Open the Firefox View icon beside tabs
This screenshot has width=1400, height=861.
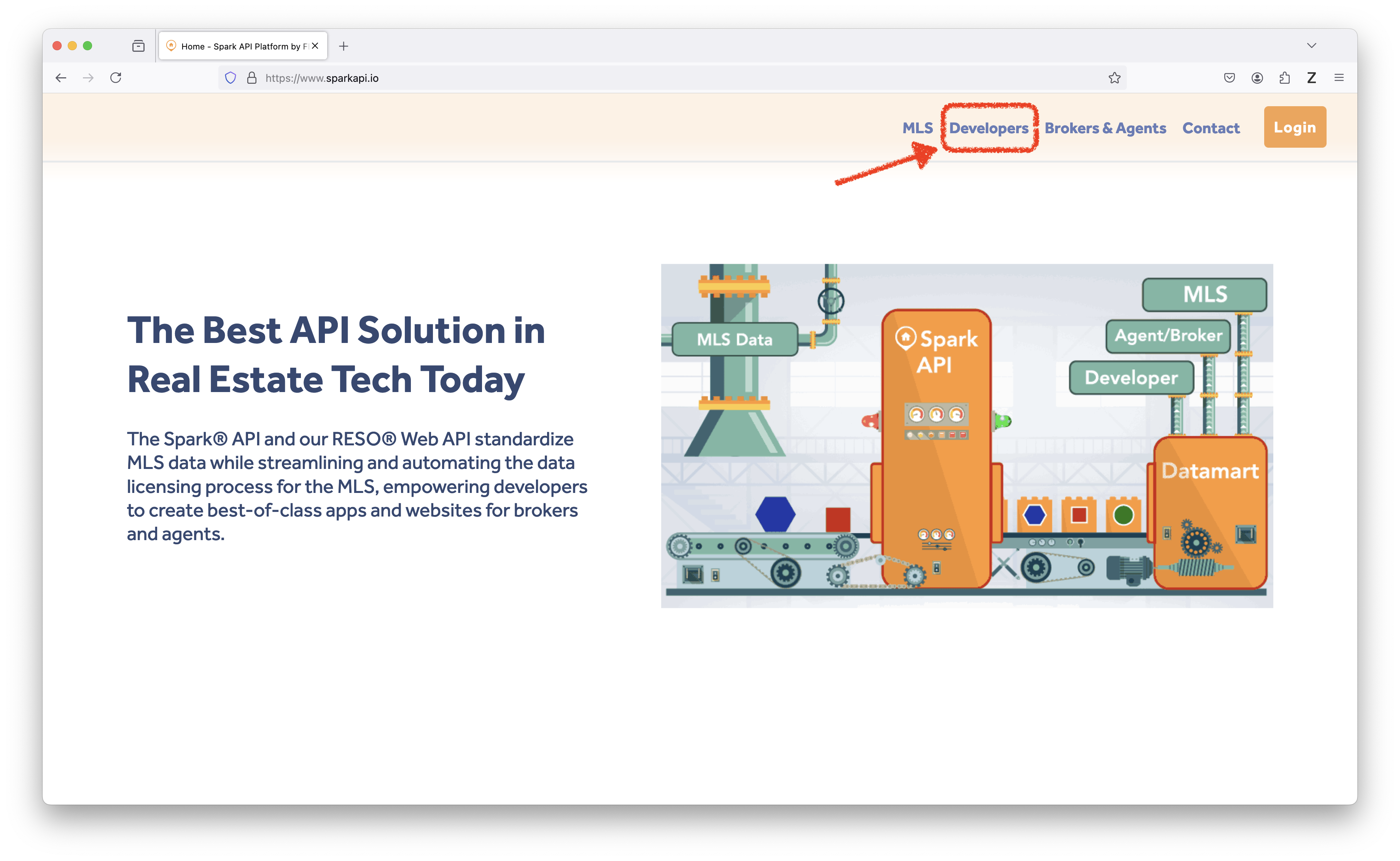click(138, 46)
